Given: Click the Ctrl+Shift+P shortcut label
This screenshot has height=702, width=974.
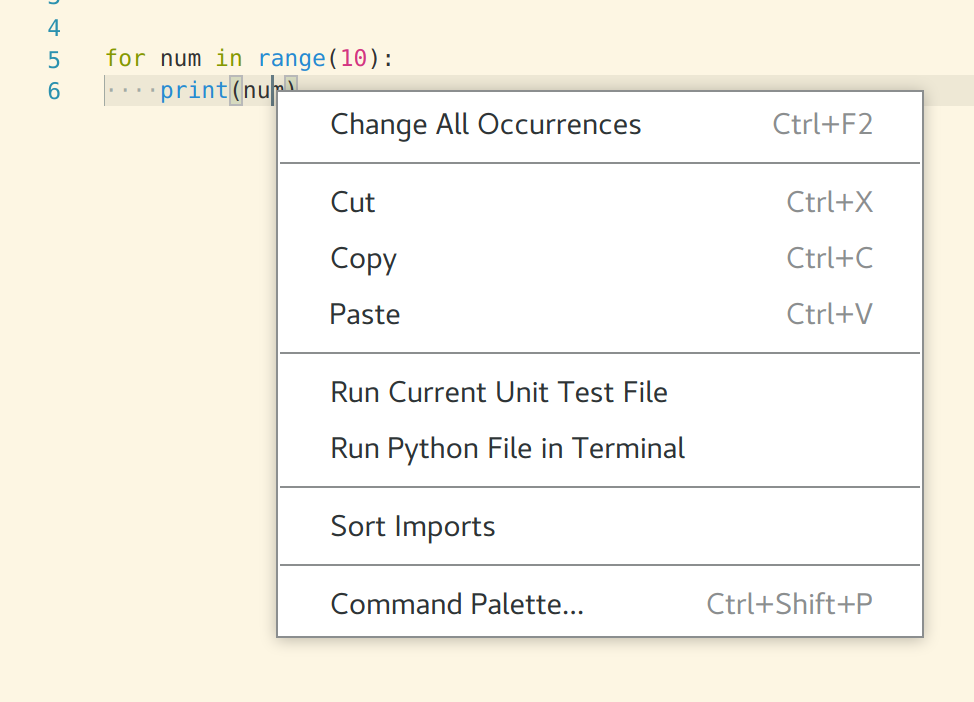Looking at the screenshot, I should [x=789, y=604].
